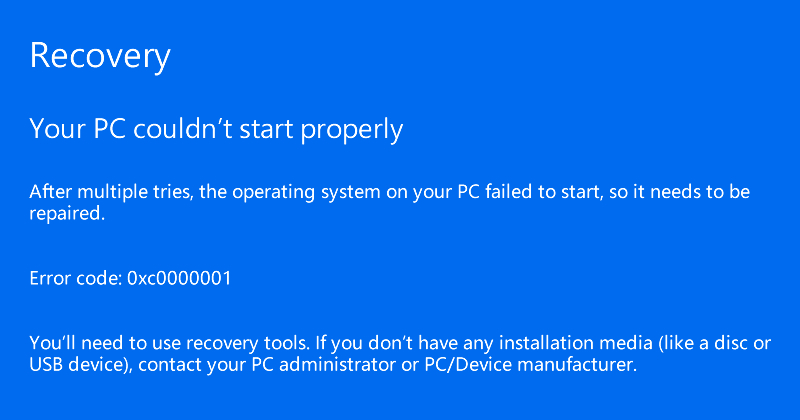Click the "recovery tools" phrase
Image resolution: width=800 pixels, height=420 pixels.
coord(247,344)
